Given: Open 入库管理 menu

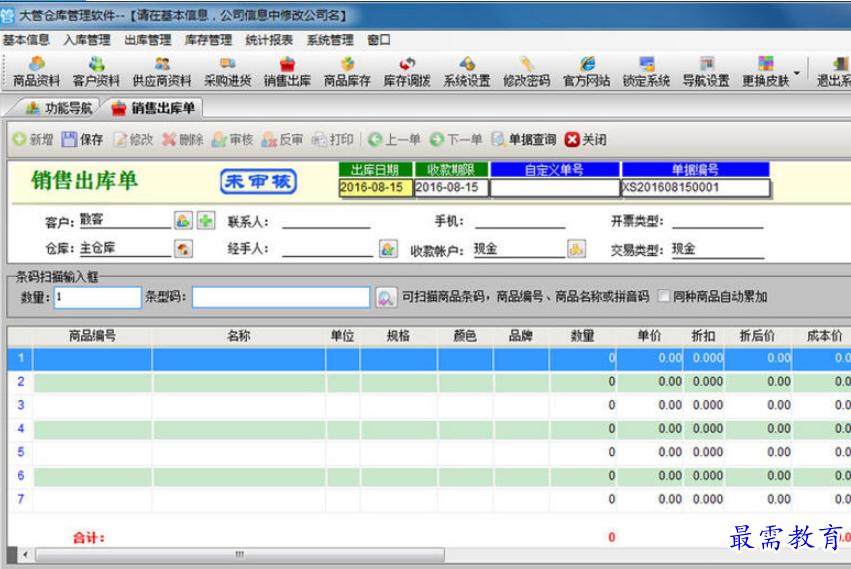Looking at the screenshot, I should pos(87,40).
